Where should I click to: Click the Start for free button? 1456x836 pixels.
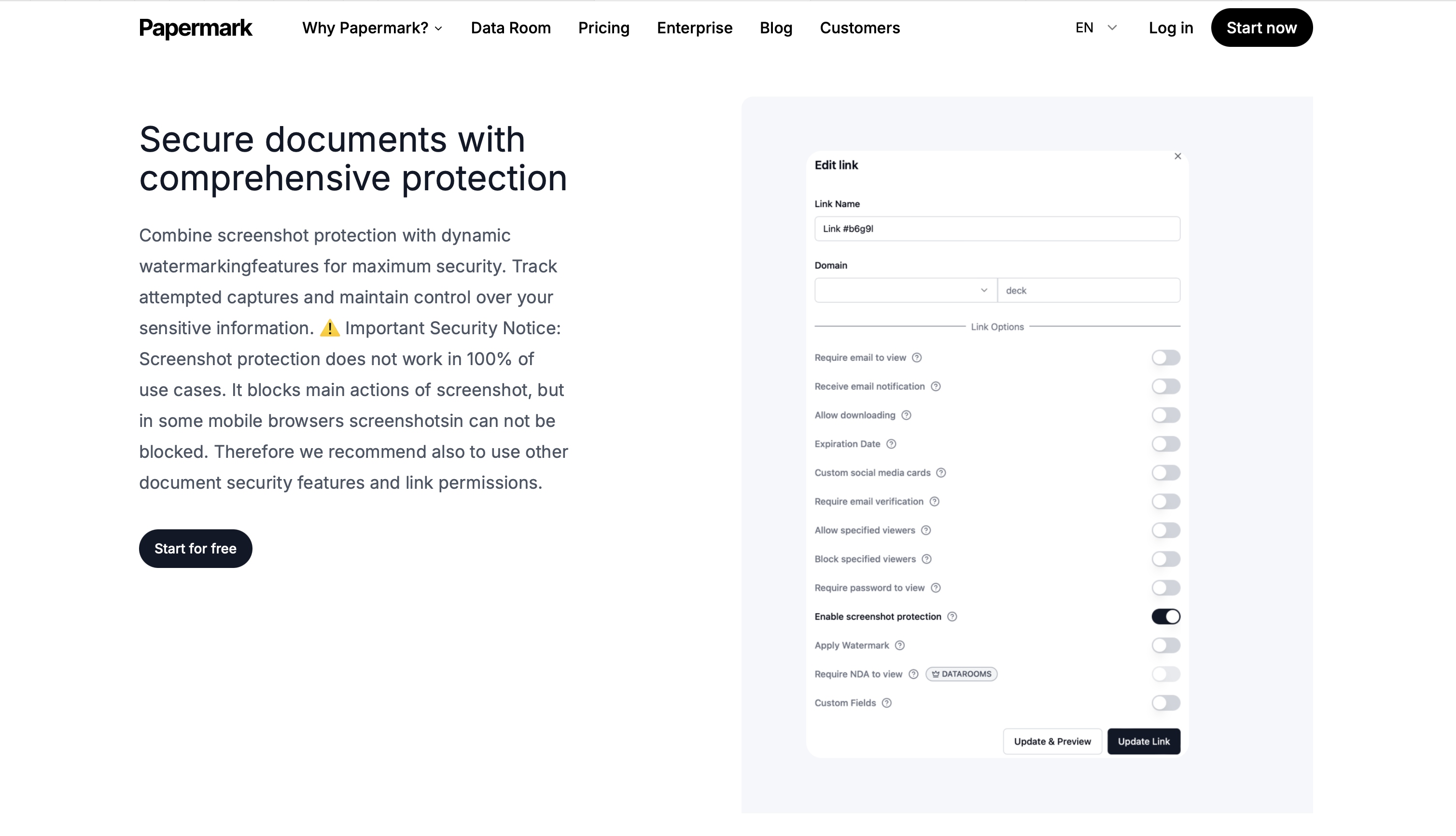pos(195,548)
